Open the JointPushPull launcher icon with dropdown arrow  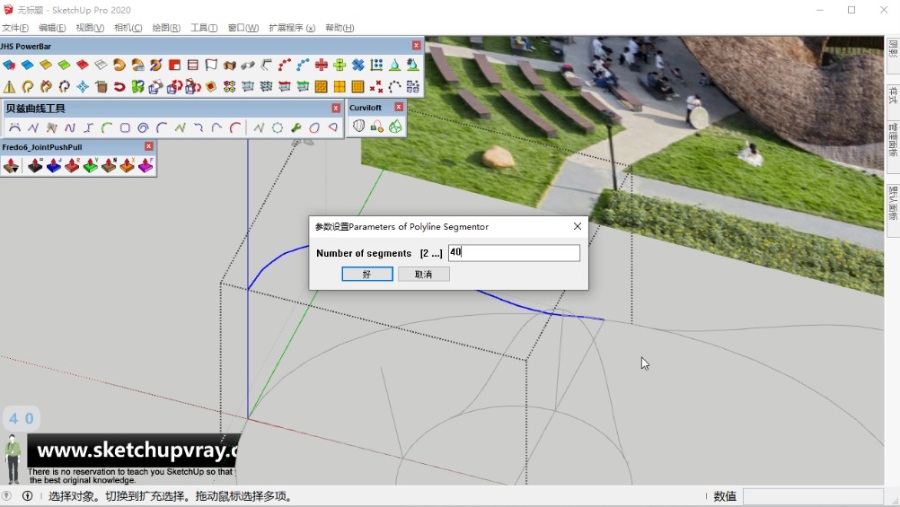click(11, 166)
